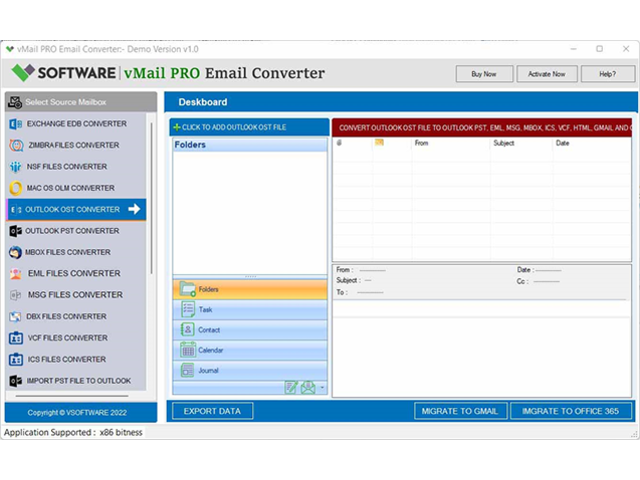Click the envelope icon in navigation footer

tap(308, 387)
